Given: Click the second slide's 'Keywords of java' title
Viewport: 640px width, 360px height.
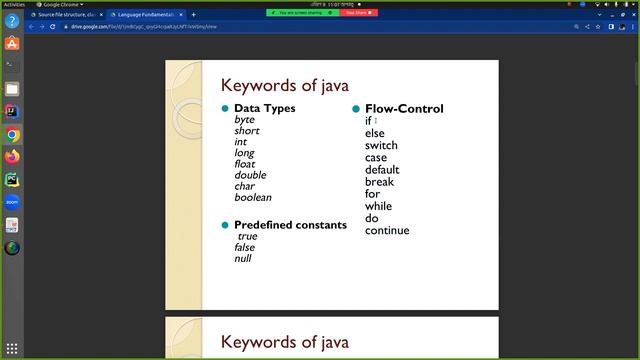Looking at the screenshot, I should tap(285, 342).
